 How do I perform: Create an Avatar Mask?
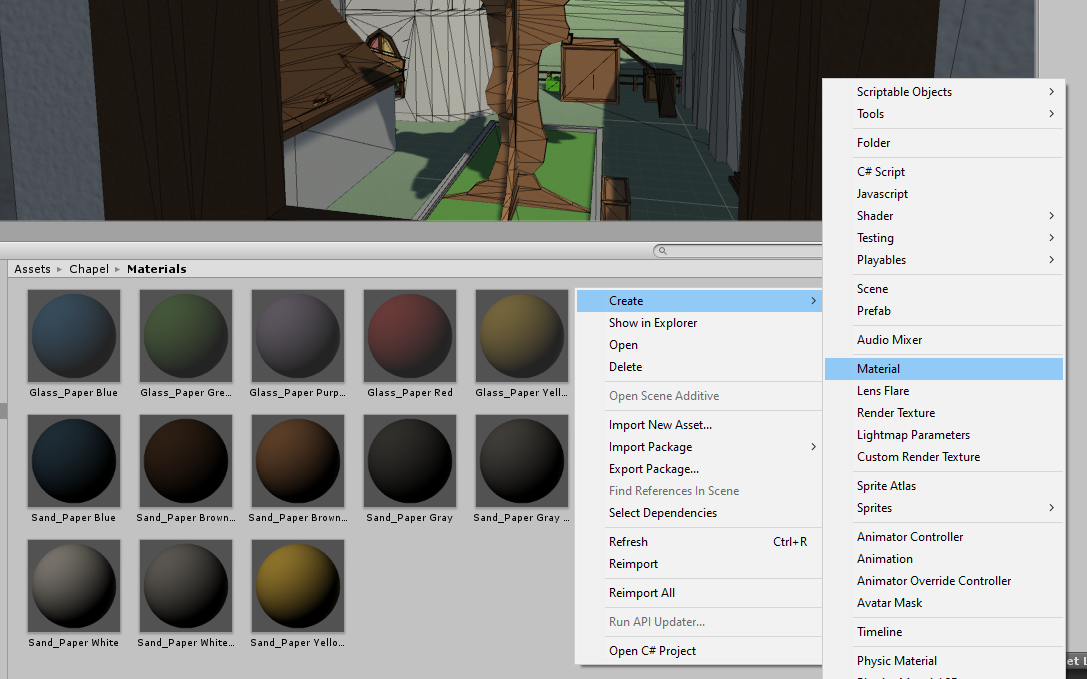tap(889, 603)
